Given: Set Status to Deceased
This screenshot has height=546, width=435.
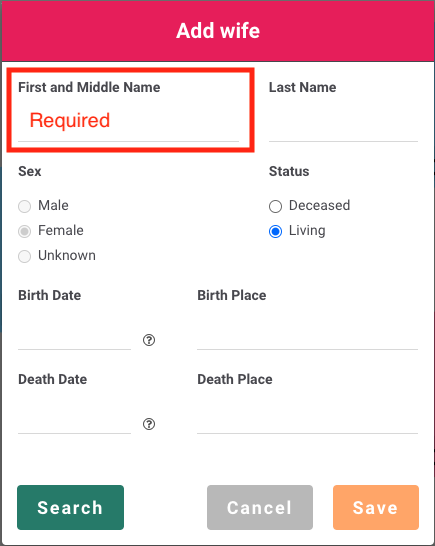Looking at the screenshot, I should (x=275, y=206).
